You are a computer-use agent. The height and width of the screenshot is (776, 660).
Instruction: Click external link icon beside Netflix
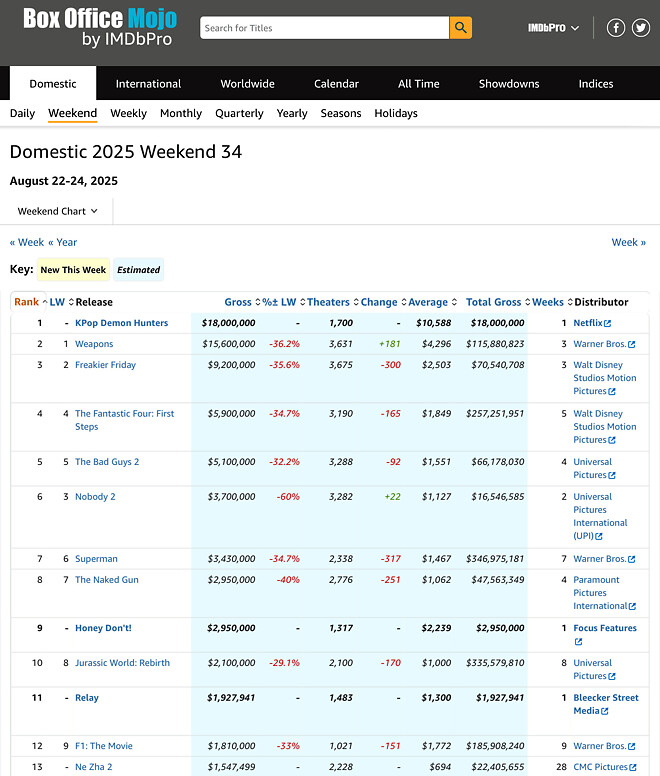click(x=607, y=324)
